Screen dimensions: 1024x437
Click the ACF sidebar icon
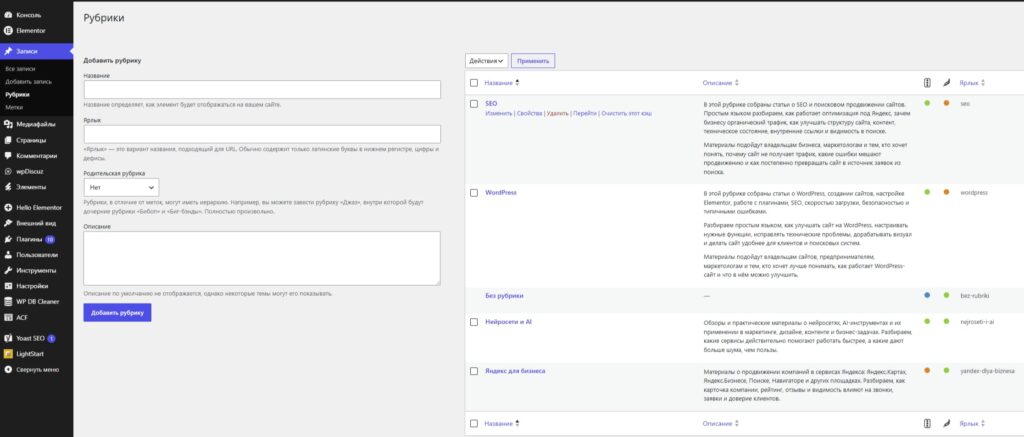tap(8, 317)
